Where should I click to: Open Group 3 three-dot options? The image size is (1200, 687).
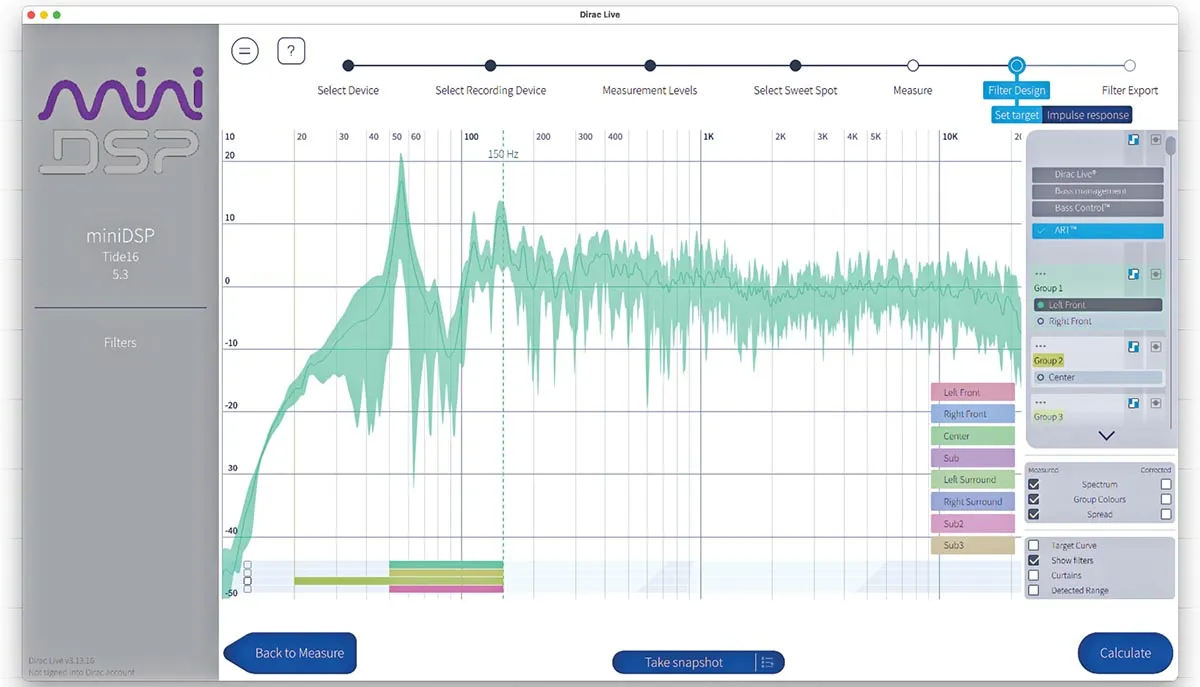1041,404
